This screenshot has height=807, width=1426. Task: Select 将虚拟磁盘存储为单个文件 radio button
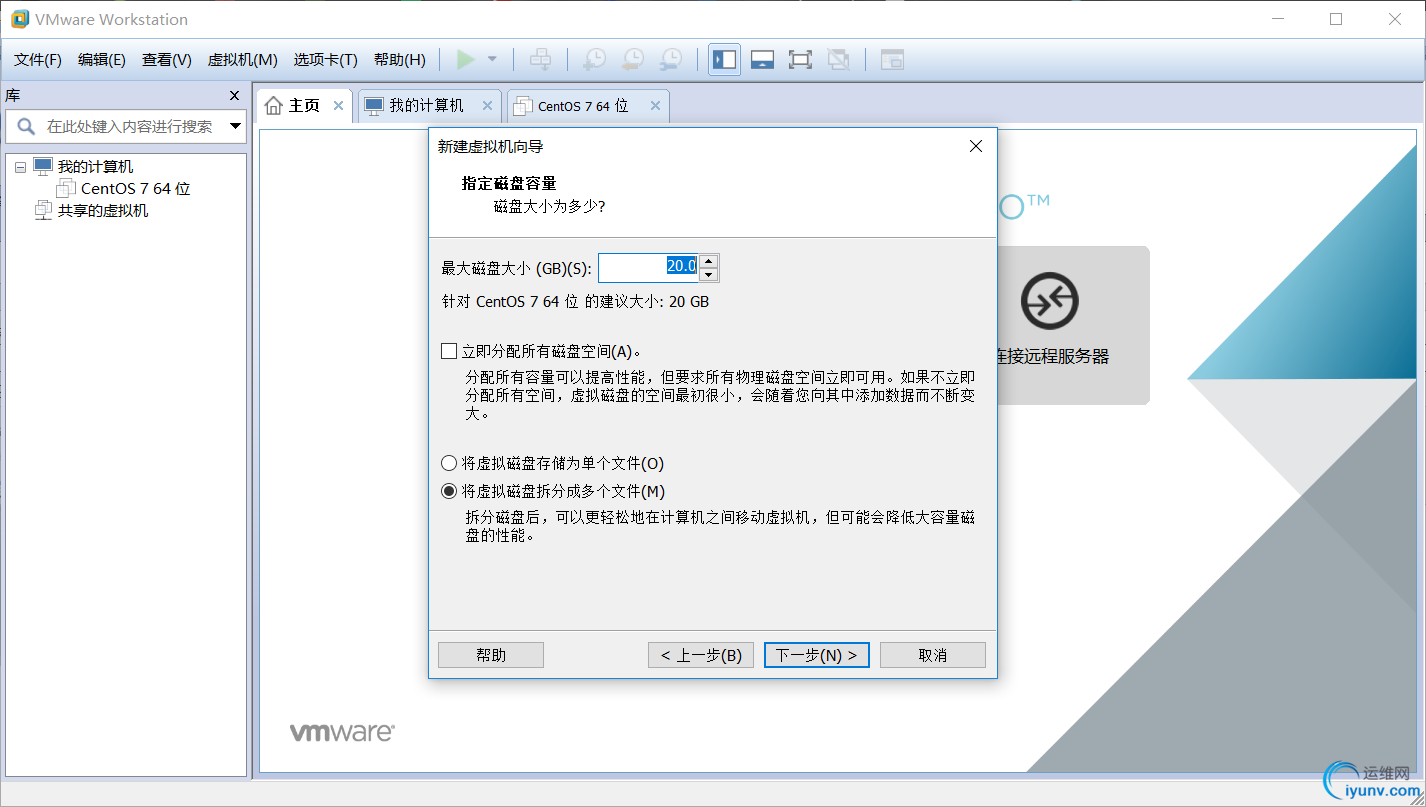click(x=449, y=464)
